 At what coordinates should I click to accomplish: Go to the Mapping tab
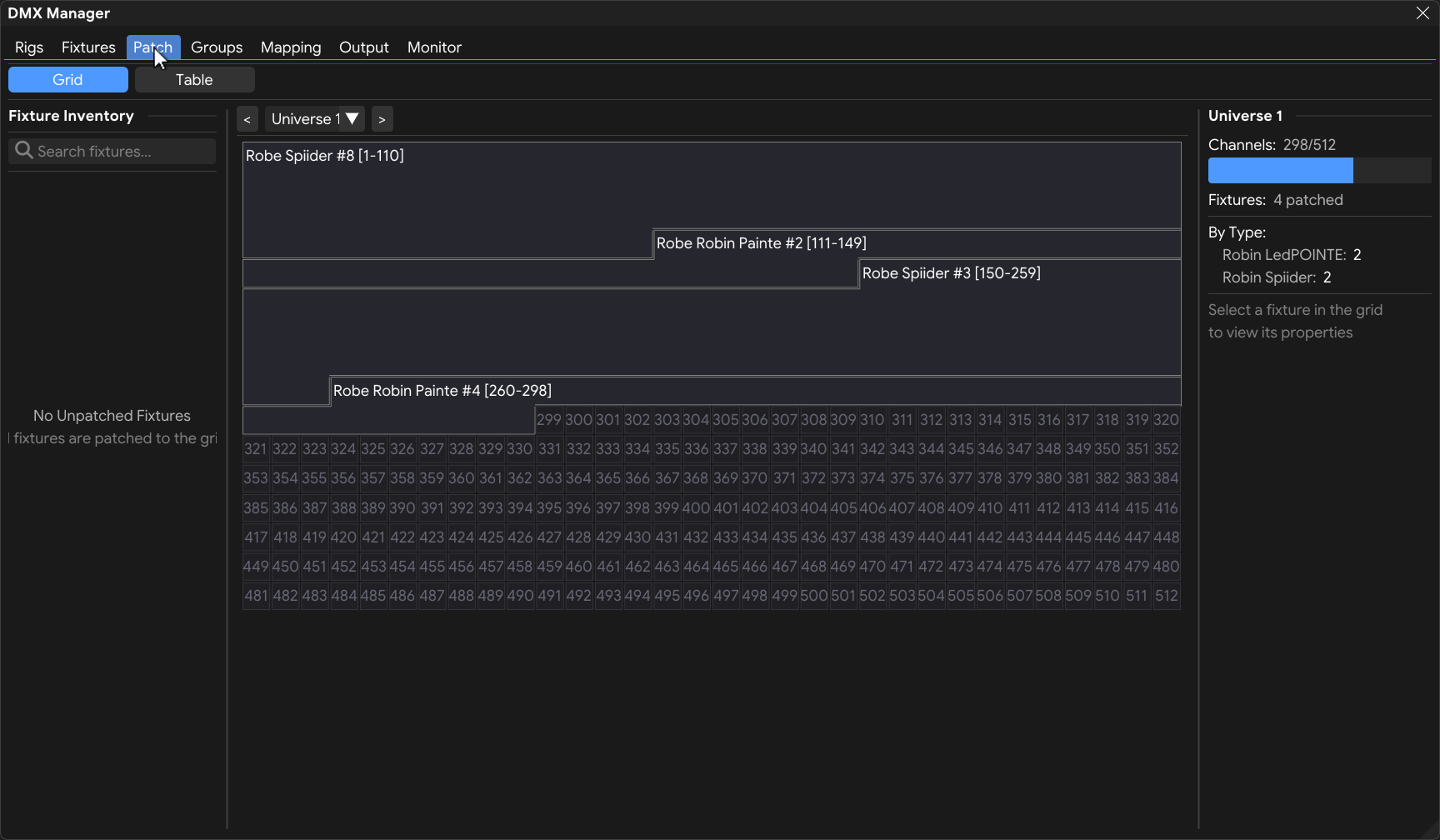[x=291, y=47]
